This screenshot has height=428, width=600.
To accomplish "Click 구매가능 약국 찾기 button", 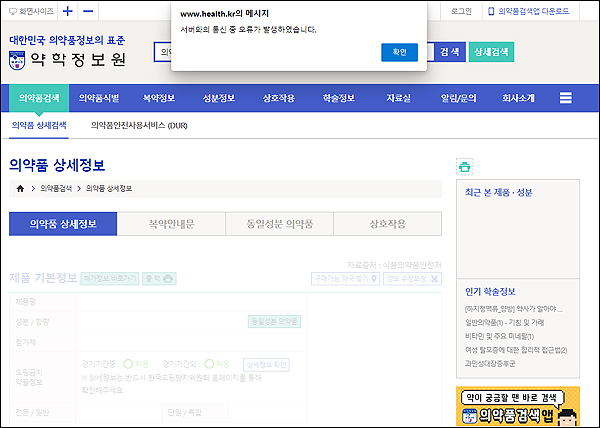I will point(346,278).
